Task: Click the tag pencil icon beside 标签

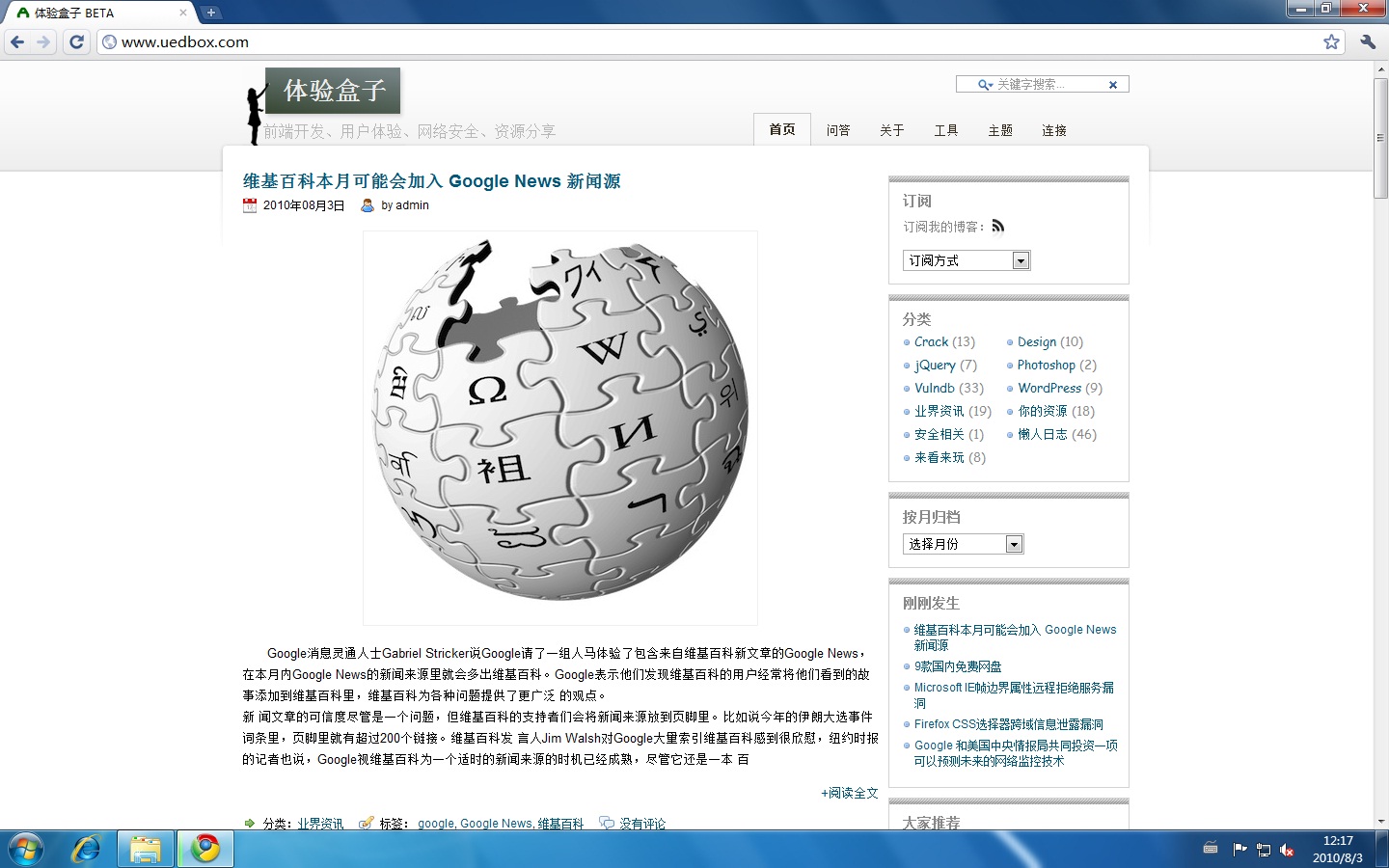Action: click(367, 823)
